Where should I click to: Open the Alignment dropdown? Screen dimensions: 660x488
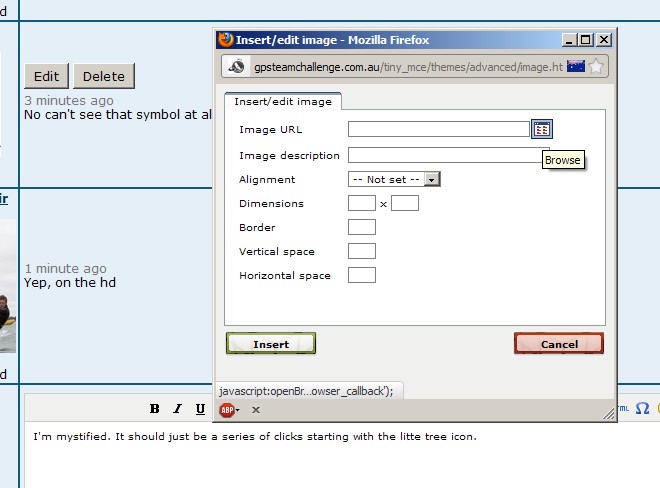pyautogui.click(x=394, y=179)
